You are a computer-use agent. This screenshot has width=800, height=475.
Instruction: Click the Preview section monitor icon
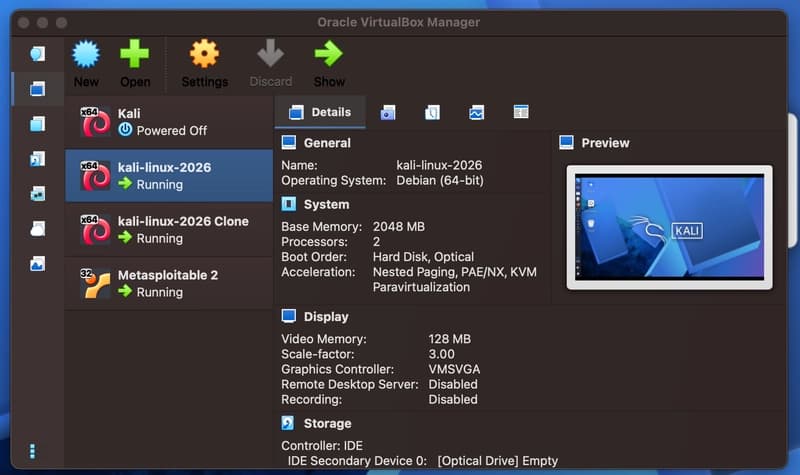click(566, 142)
